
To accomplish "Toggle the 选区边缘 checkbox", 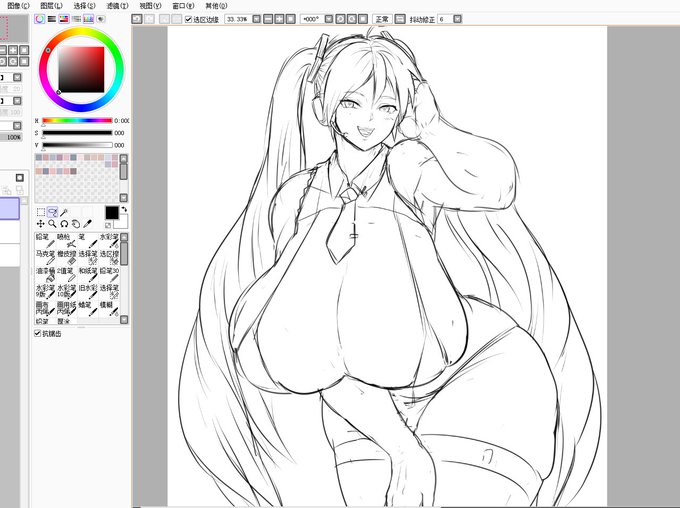I will 188,19.
